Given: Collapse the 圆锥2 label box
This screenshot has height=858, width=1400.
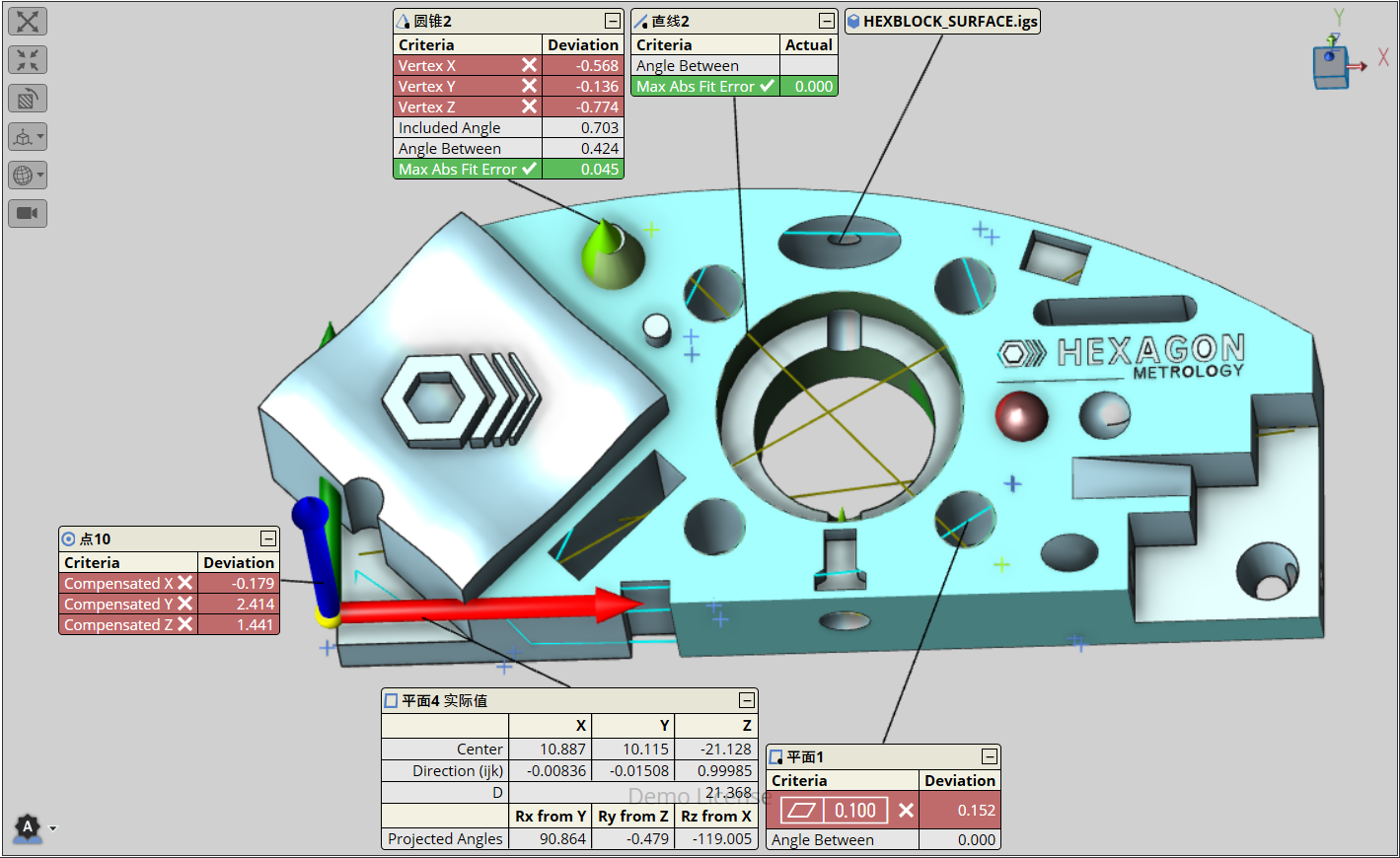Looking at the screenshot, I should (x=613, y=21).
